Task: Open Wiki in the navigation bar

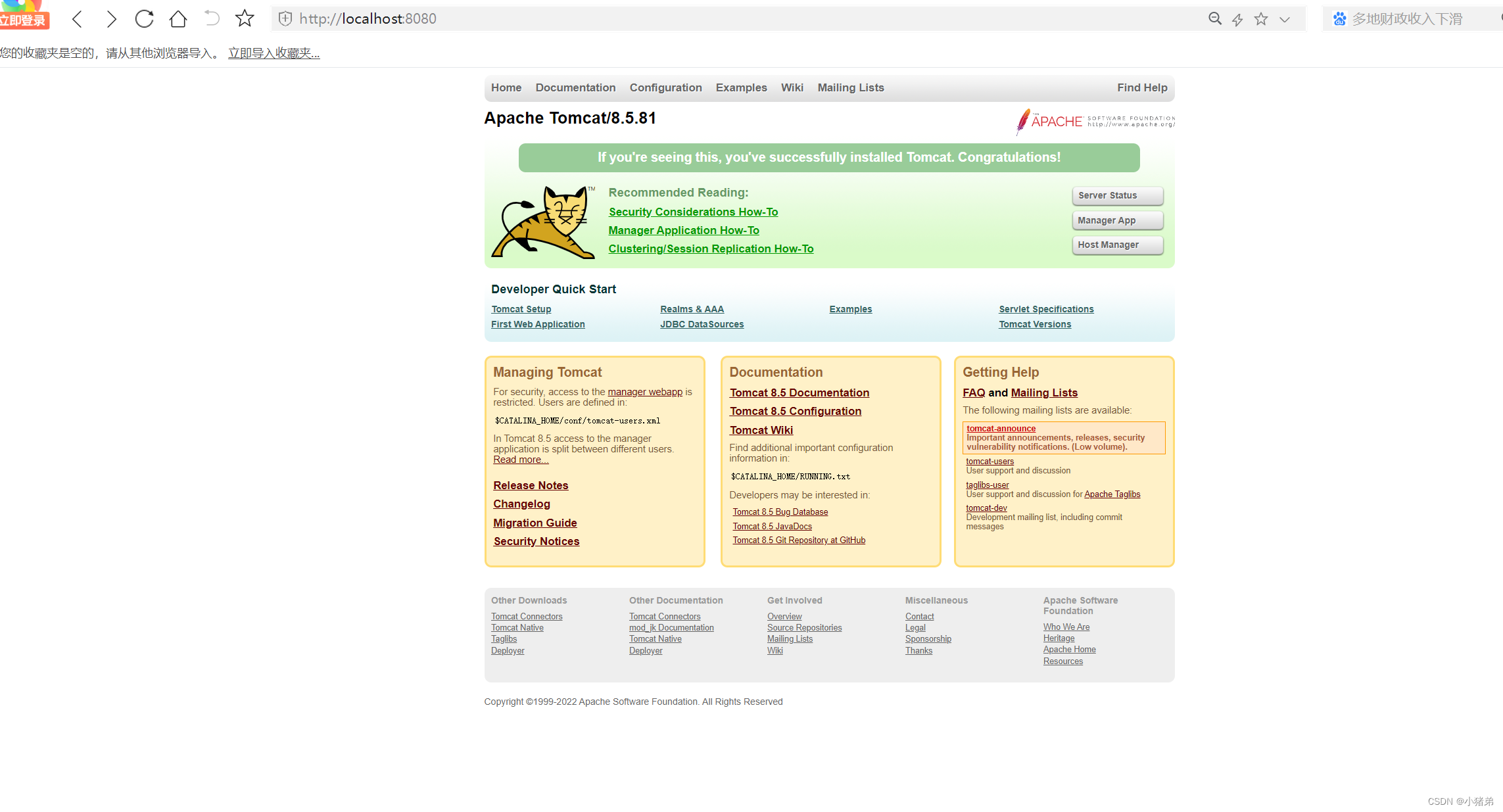Action: point(792,87)
